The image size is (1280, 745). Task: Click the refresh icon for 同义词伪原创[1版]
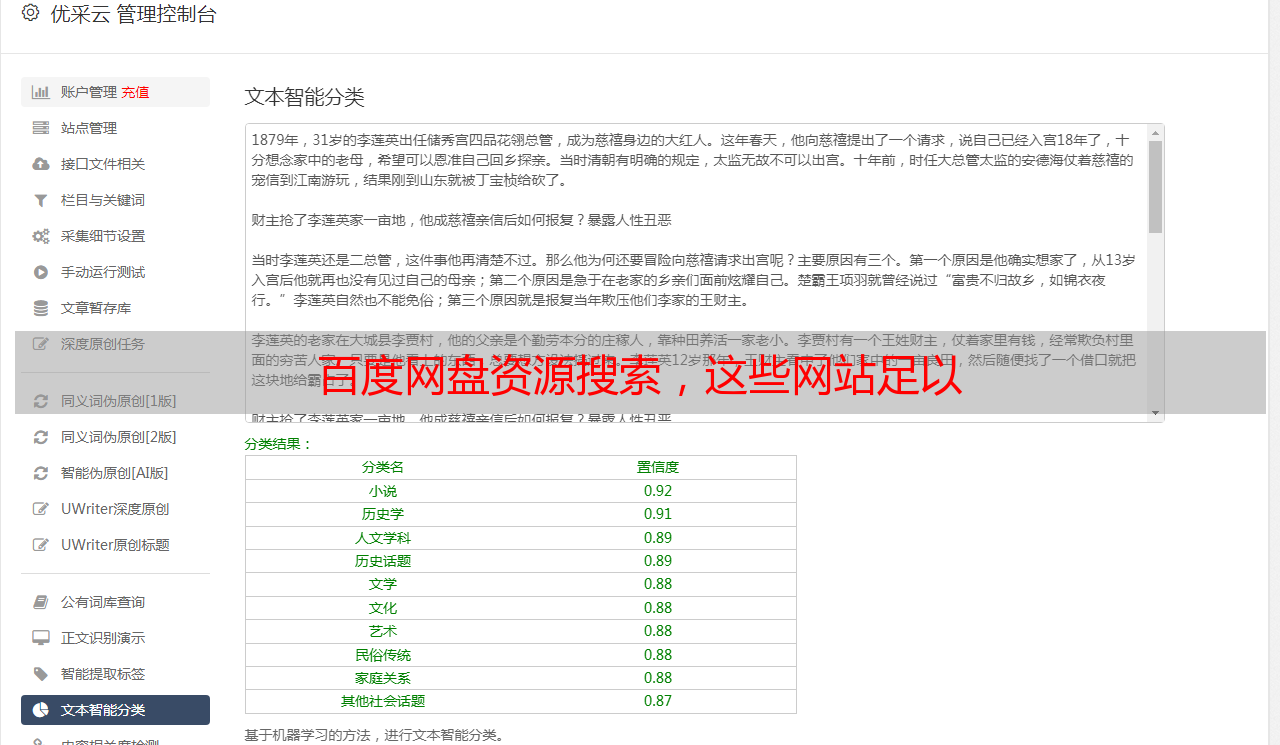tap(41, 401)
